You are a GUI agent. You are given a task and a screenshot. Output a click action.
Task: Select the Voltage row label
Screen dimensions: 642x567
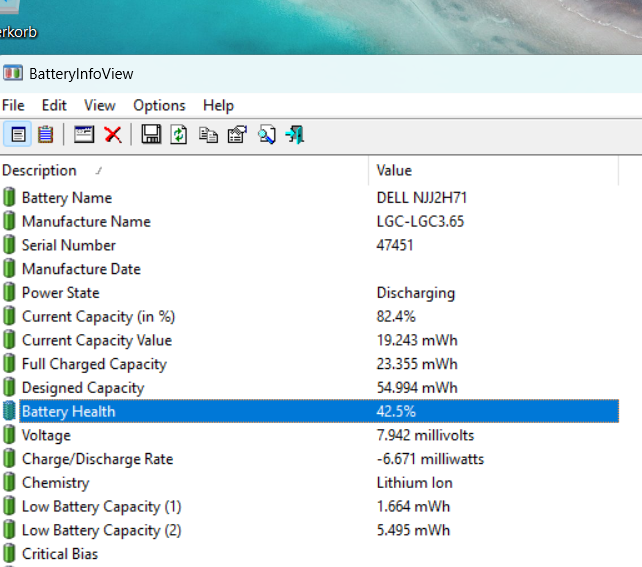tap(46, 436)
